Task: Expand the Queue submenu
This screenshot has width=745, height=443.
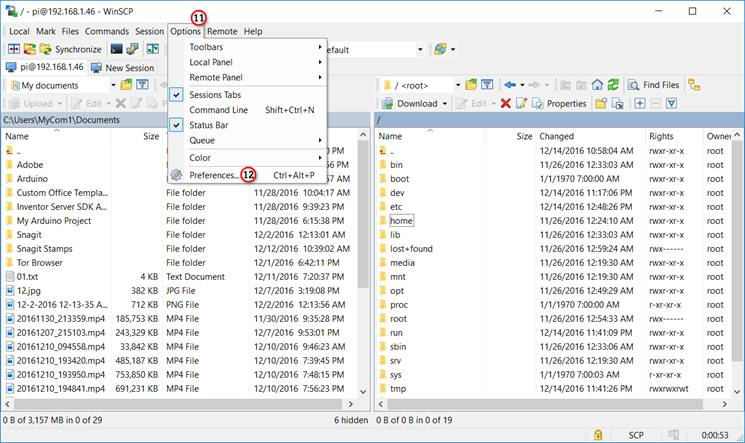Action: 248,140
